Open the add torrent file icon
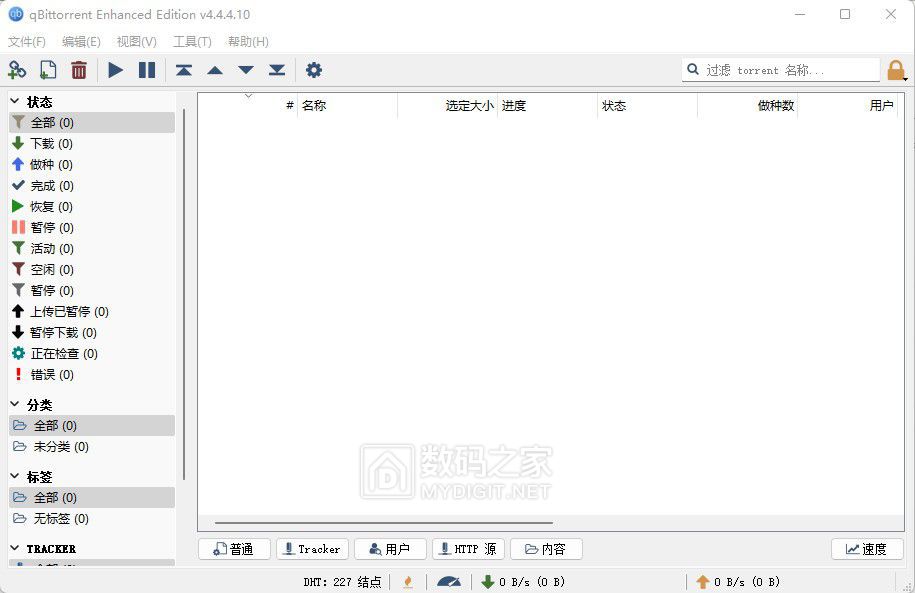Viewport: 915px width, 593px height. click(47, 70)
